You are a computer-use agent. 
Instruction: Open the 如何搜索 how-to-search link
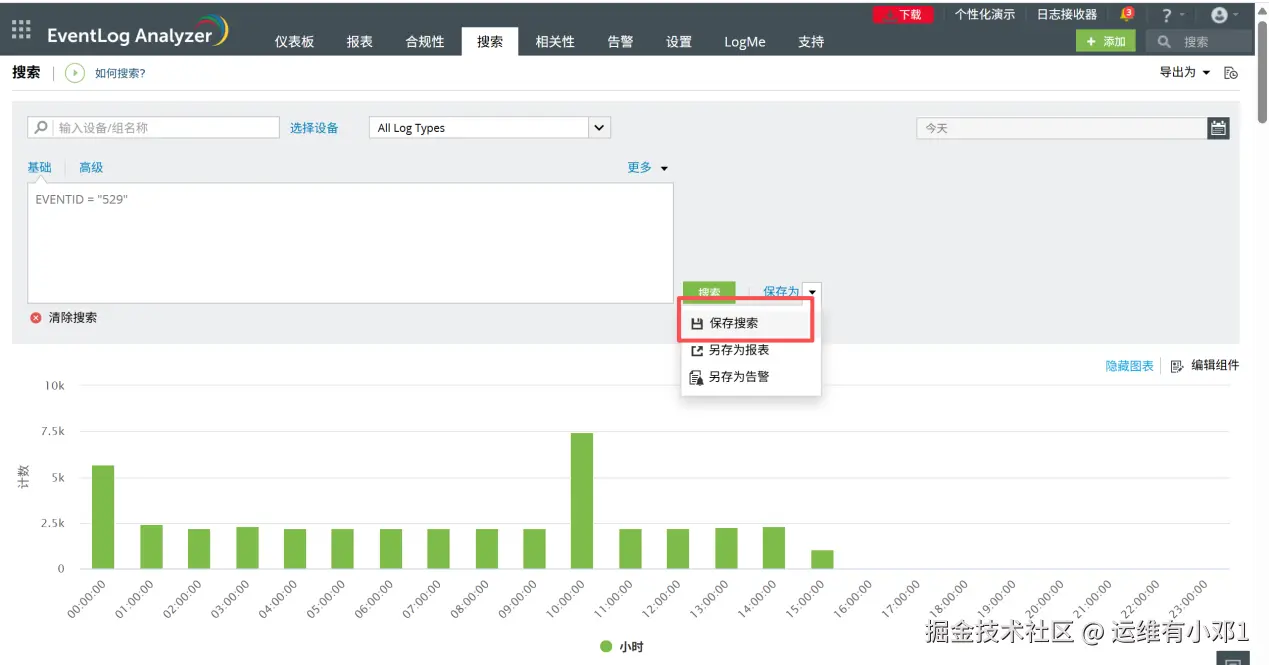click(120, 73)
